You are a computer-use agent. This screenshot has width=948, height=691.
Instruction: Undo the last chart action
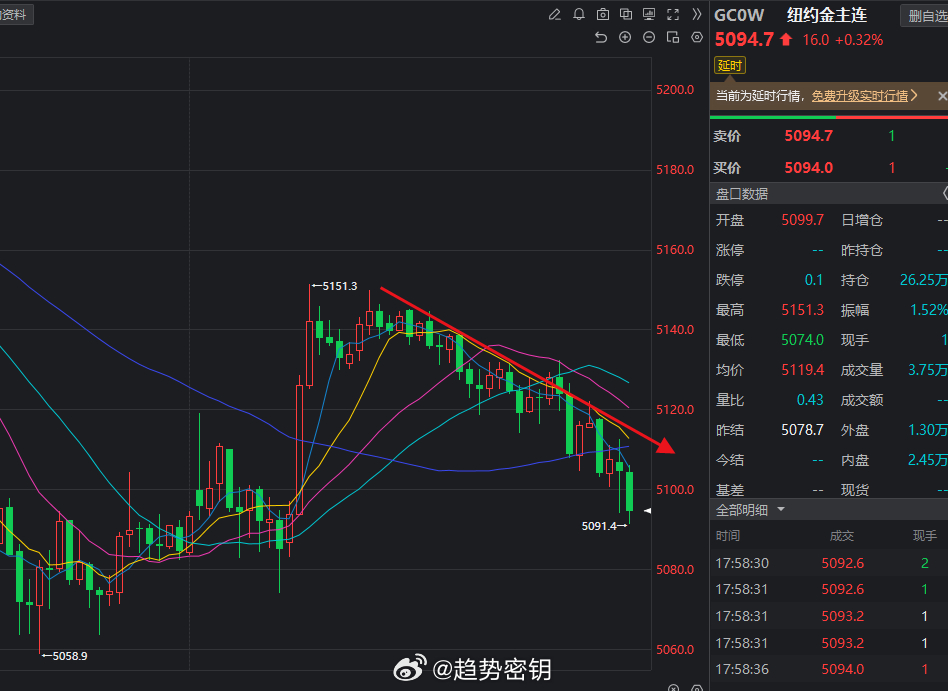coord(601,37)
